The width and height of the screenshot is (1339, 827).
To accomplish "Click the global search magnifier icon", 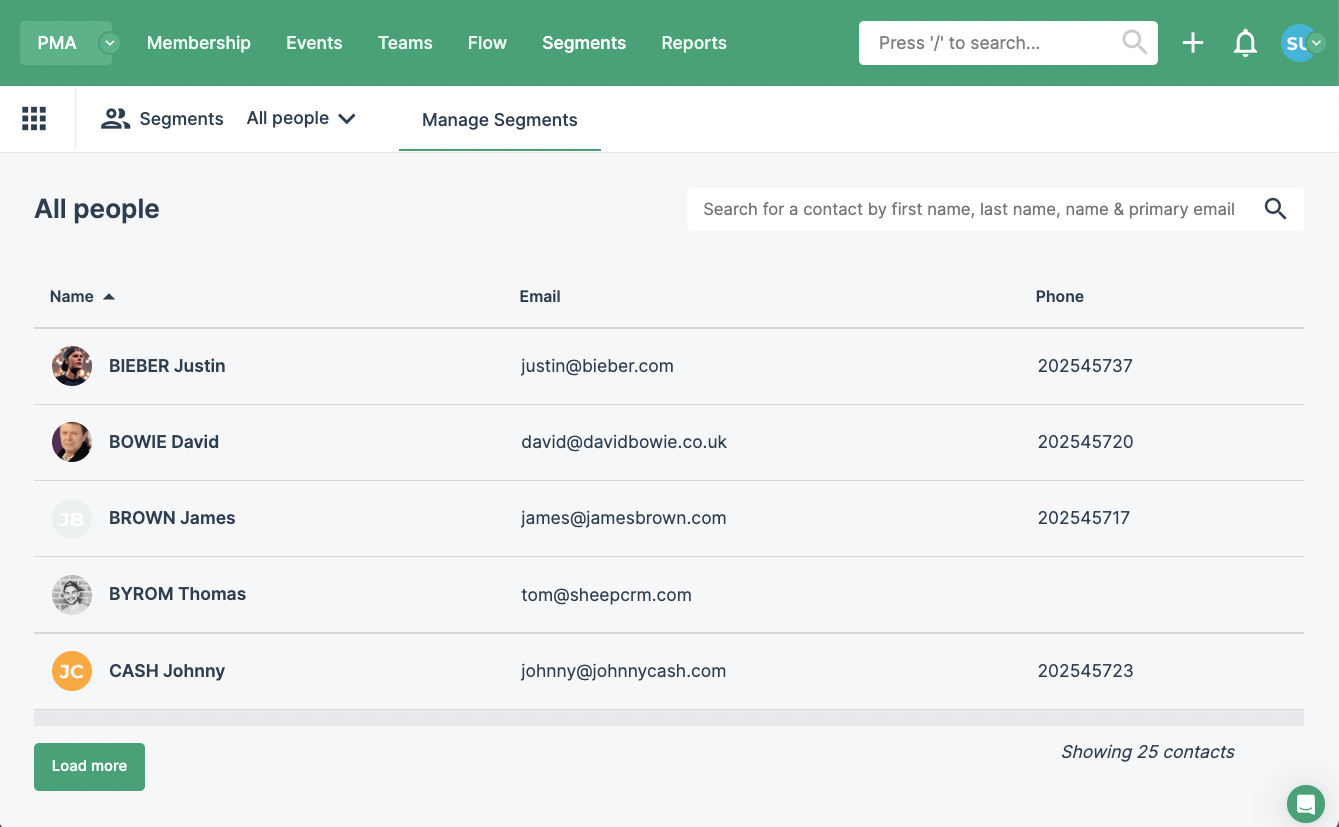I will pyautogui.click(x=1133, y=42).
